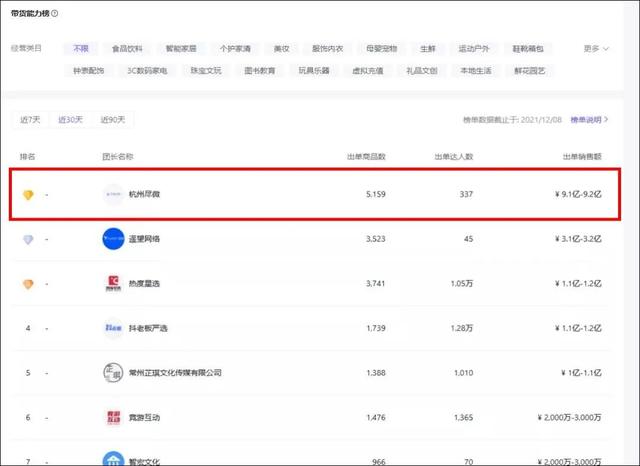Expand the 更多 categories dropdown

point(596,49)
